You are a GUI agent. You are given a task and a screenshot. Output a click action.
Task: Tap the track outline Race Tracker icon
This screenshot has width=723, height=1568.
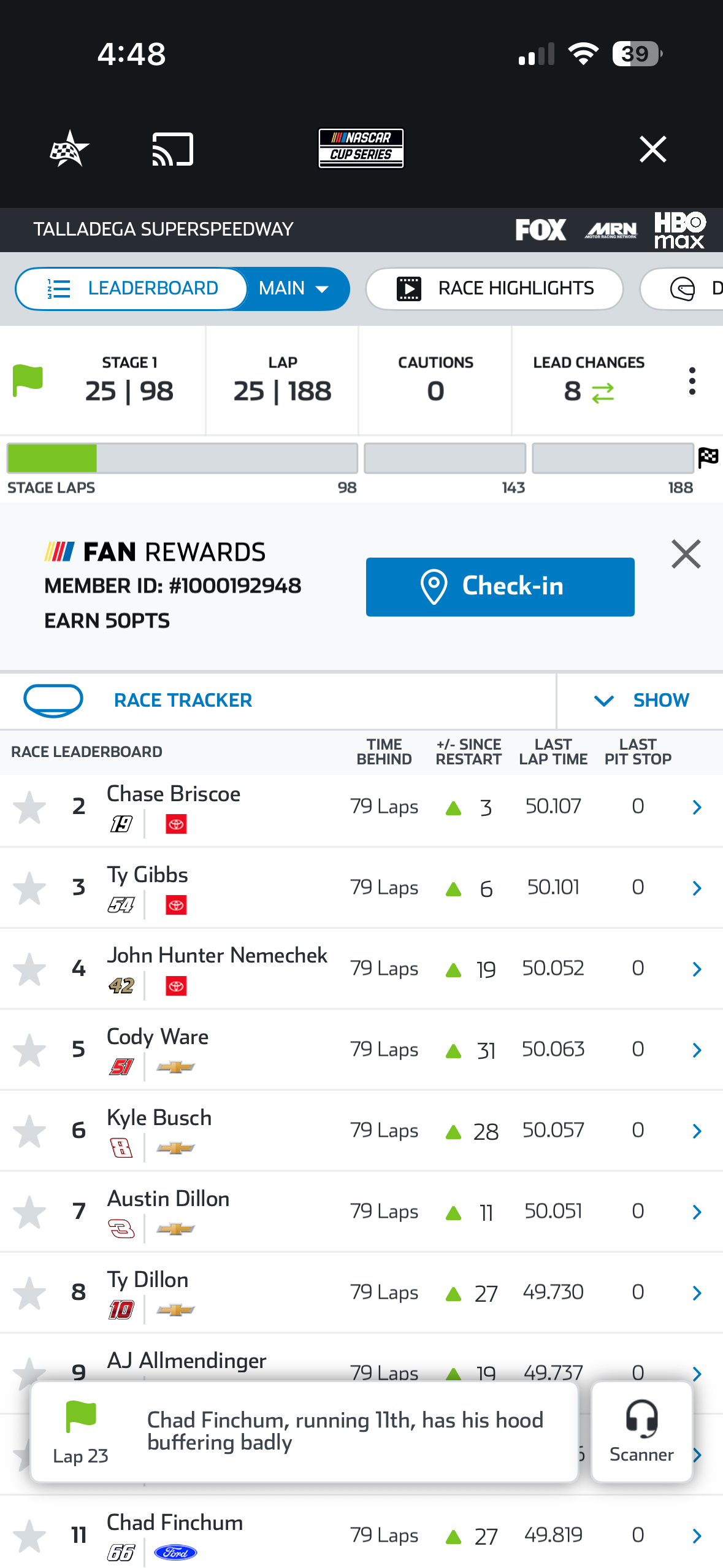click(53, 700)
